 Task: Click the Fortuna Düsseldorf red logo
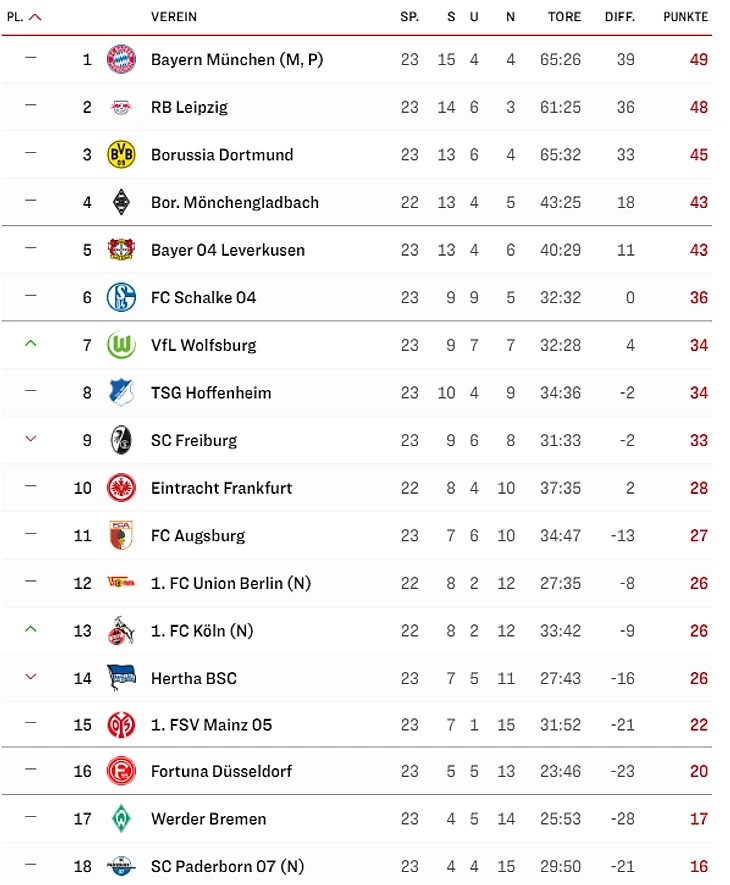(x=121, y=771)
